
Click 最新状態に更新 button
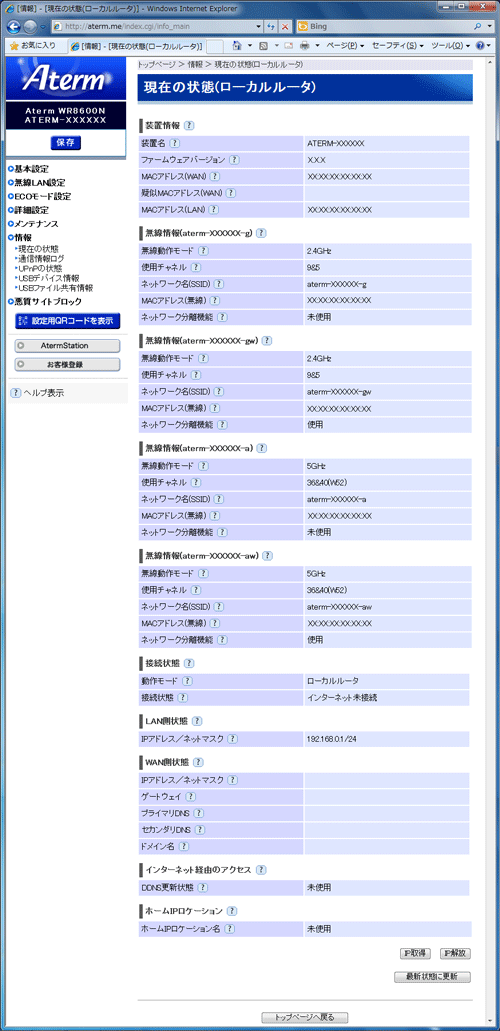point(432,977)
